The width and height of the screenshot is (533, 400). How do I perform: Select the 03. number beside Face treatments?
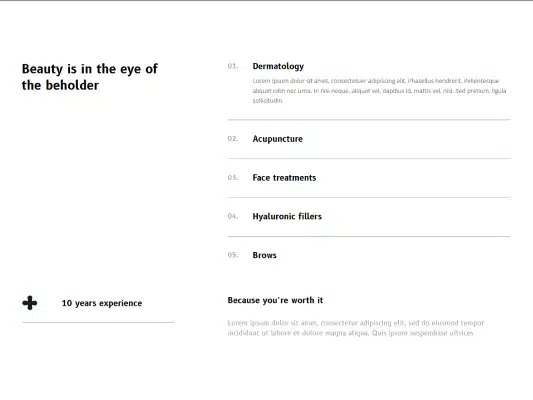click(x=233, y=177)
